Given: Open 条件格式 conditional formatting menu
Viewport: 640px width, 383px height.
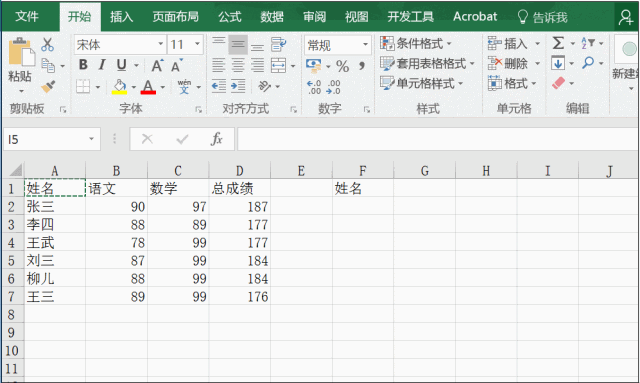Looking at the screenshot, I should [416, 43].
